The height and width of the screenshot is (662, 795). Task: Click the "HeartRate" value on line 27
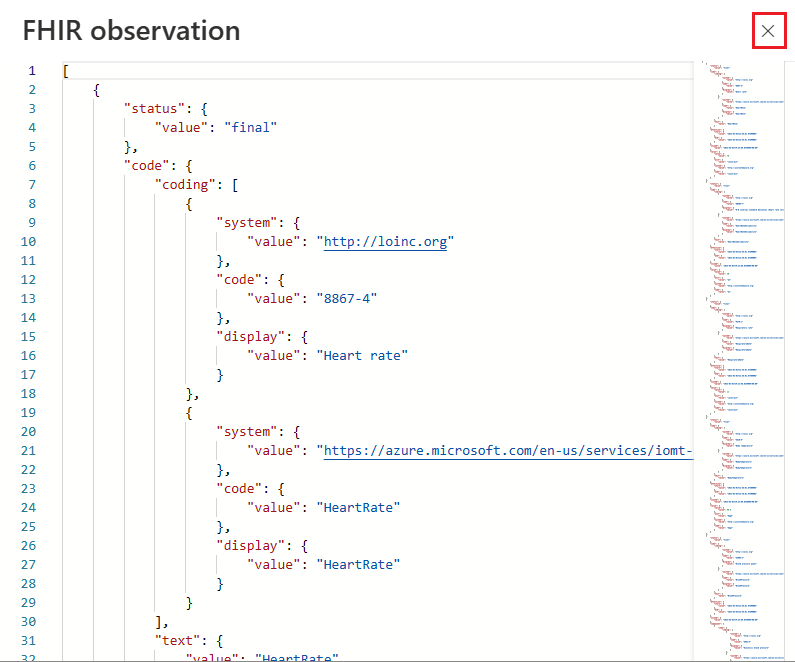click(x=358, y=565)
